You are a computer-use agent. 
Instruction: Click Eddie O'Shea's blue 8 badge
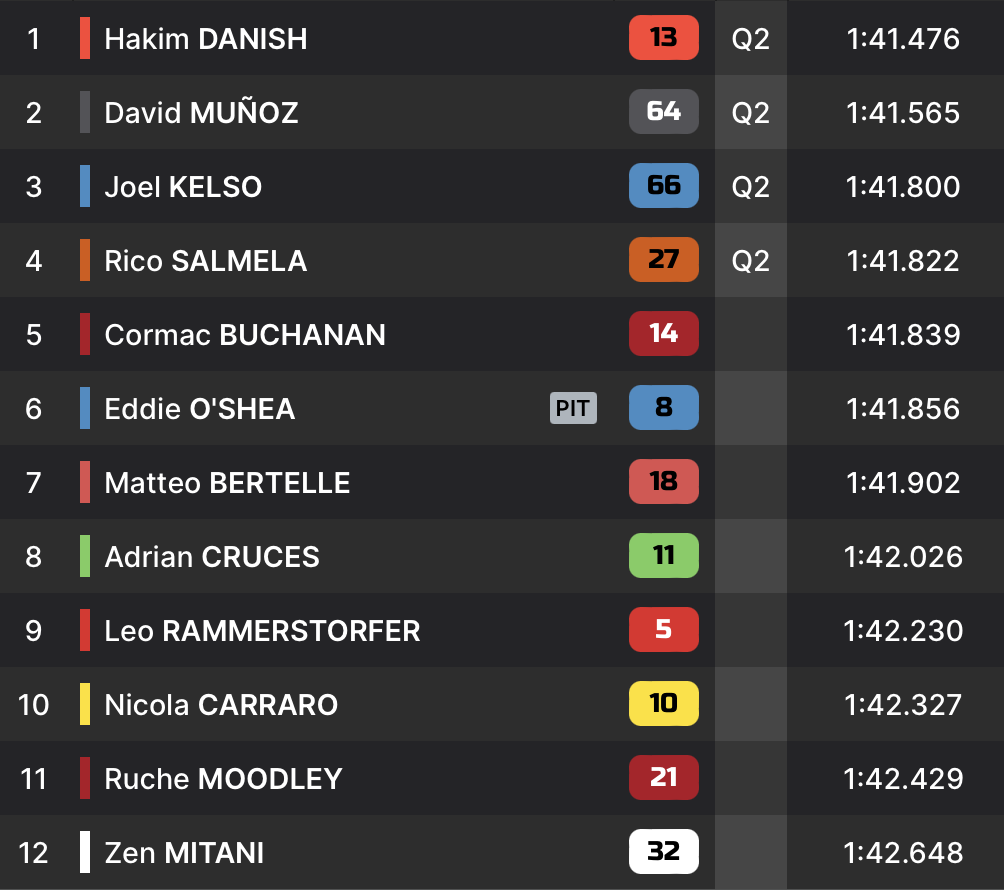pyautogui.click(x=663, y=408)
